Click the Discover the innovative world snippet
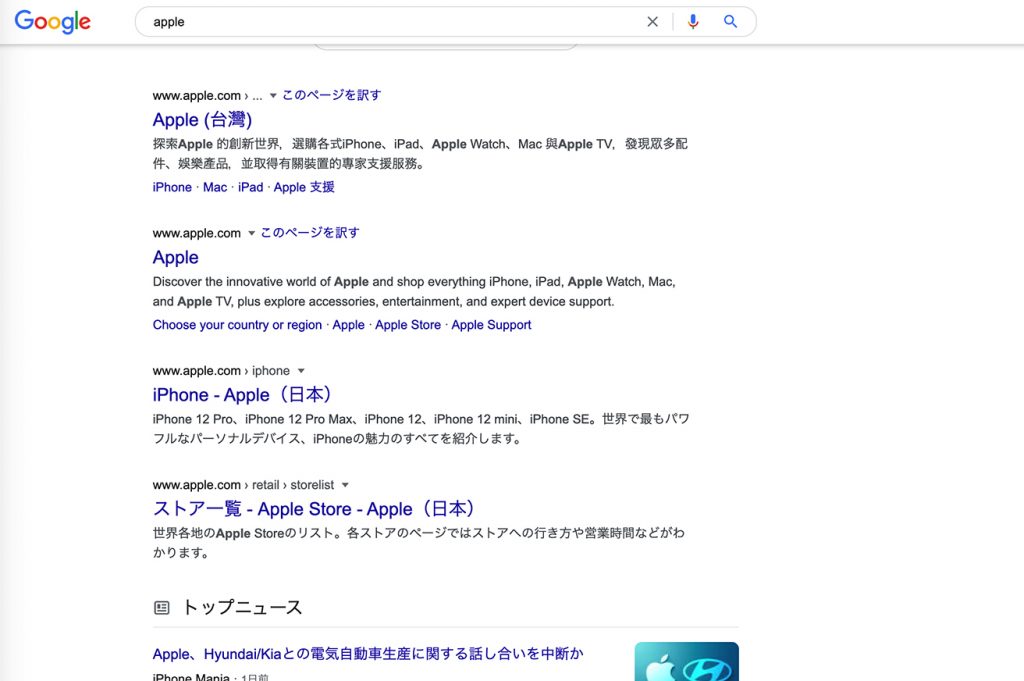Viewport: 1024px width, 681px height. point(414,292)
